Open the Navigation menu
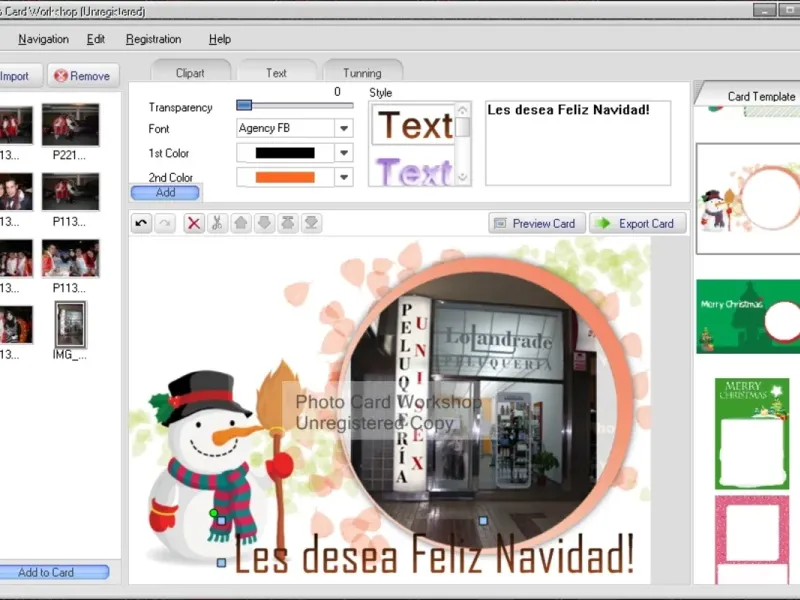This screenshot has width=800, height=600. coord(43,39)
